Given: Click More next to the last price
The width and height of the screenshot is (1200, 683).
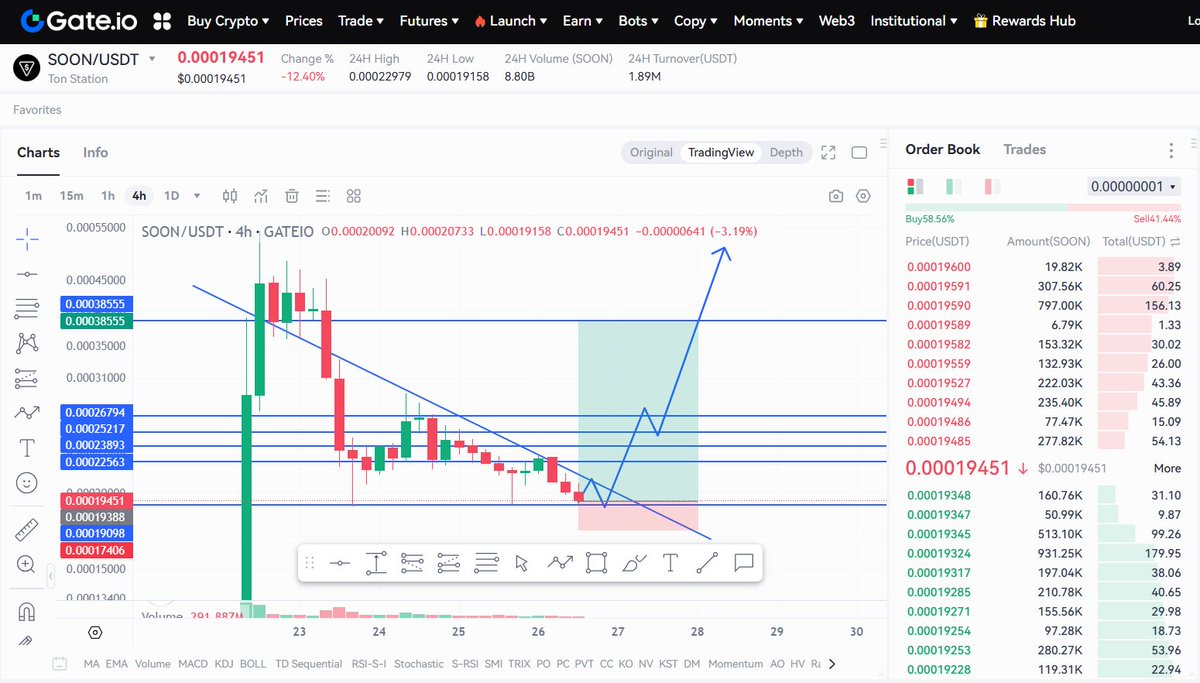Looking at the screenshot, I should 1167,468.
